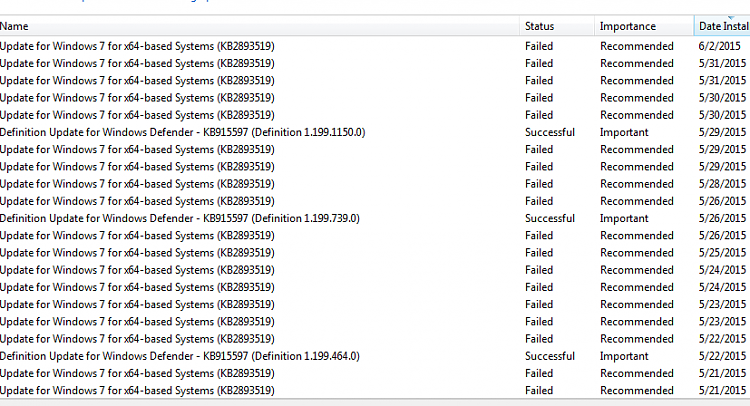The height and width of the screenshot is (406, 750).
Task: Click Failed status in the 5/22/2015 row
Action: pyautogui.click(x=539, y=339)
